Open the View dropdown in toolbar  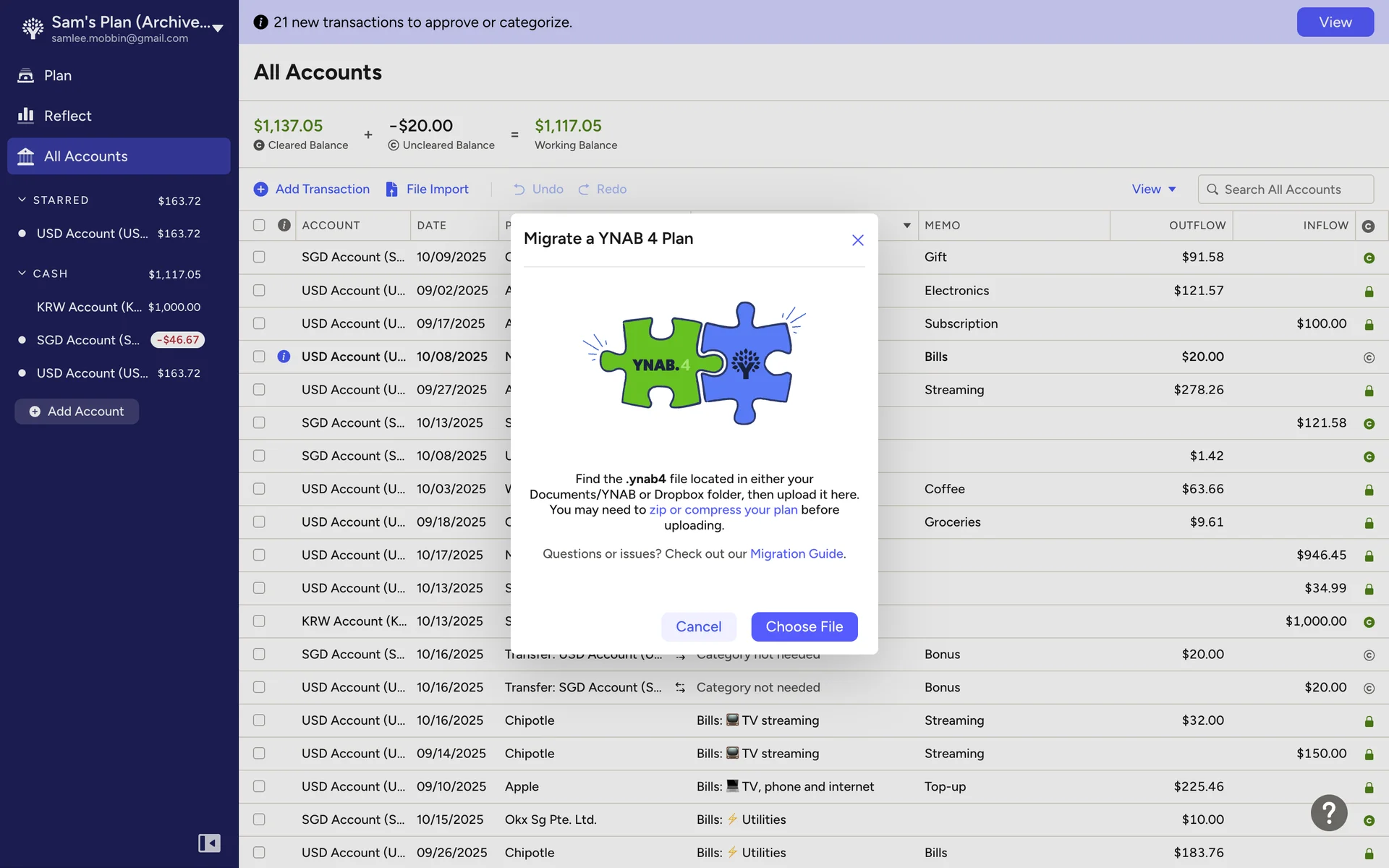[x=1153, y=189]
